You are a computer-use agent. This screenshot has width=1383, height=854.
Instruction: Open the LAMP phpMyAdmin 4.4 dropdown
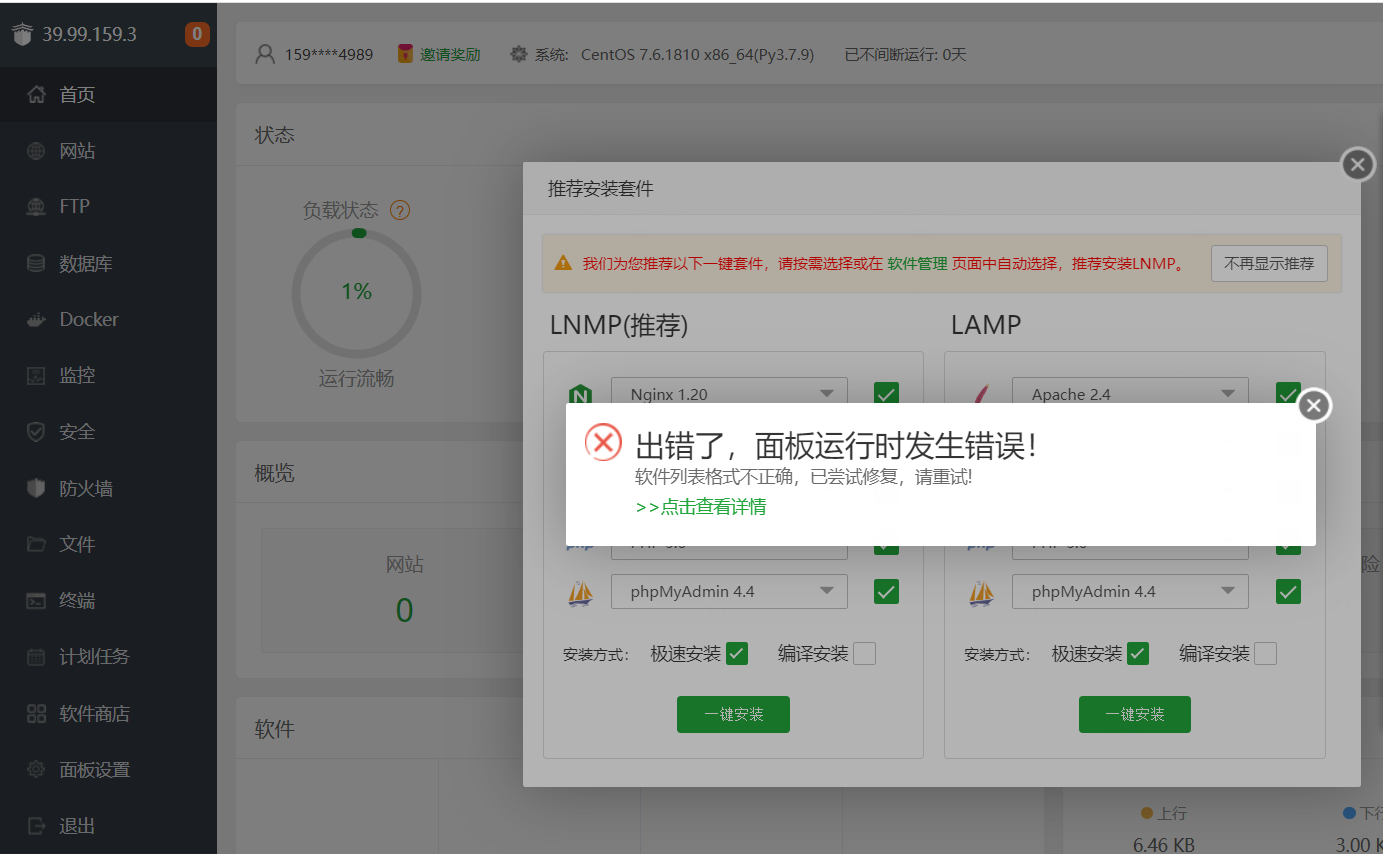pyautogui.click(x=1130, y=592)
